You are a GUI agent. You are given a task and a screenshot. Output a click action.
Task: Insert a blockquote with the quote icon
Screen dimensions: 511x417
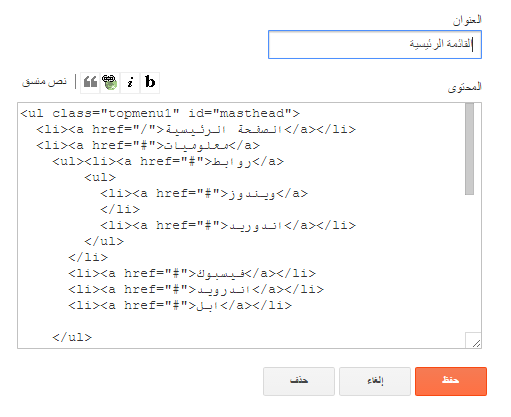click(90, 82)
